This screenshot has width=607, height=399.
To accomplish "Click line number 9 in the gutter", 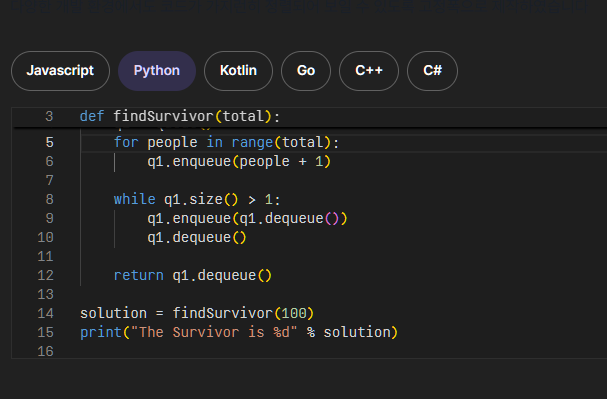I will coord(50,218).
